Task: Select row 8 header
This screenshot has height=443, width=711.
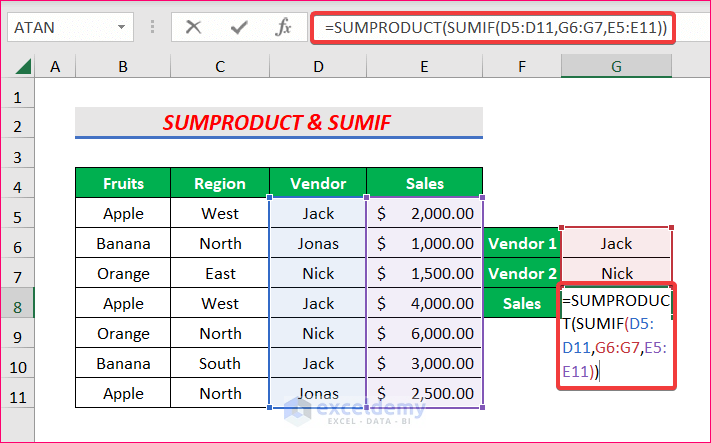Action: pyautogui.click(x=17, y=303)
